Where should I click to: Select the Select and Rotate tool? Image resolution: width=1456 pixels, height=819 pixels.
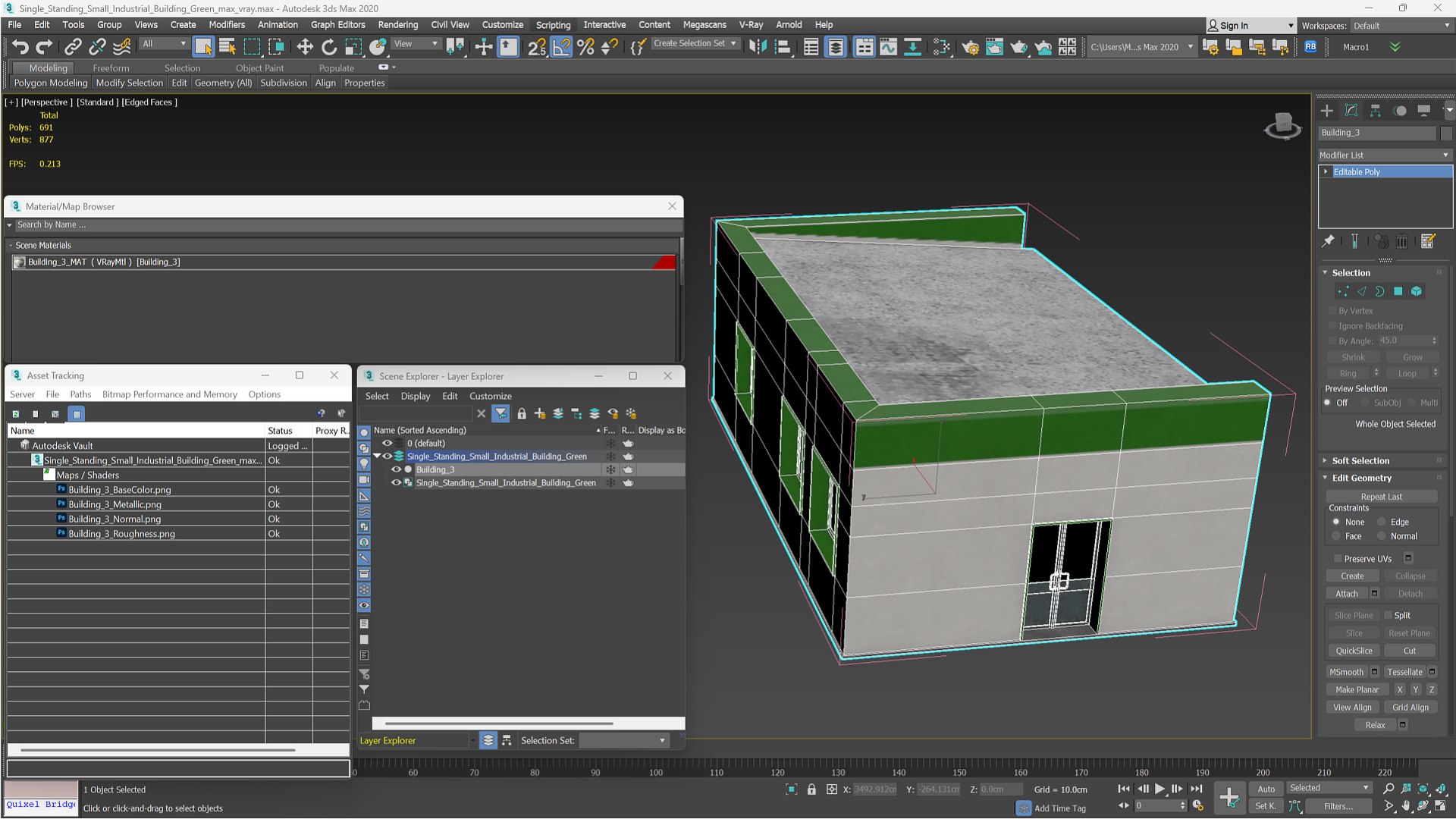tap(328, 47)
